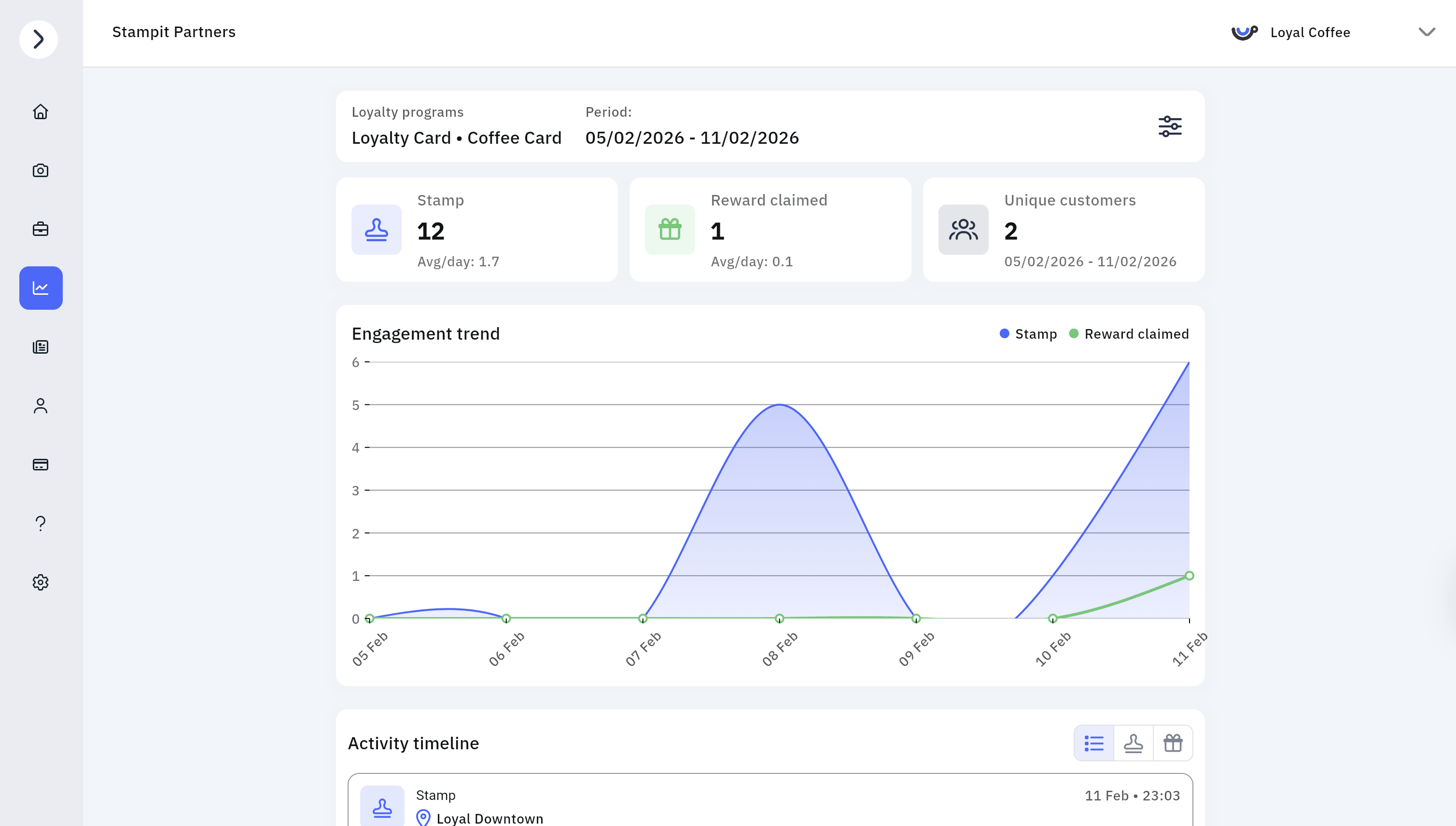Show all activity with the list view tab
The height and width of the screenshot is (826, 1456).
click(1094, 743)
